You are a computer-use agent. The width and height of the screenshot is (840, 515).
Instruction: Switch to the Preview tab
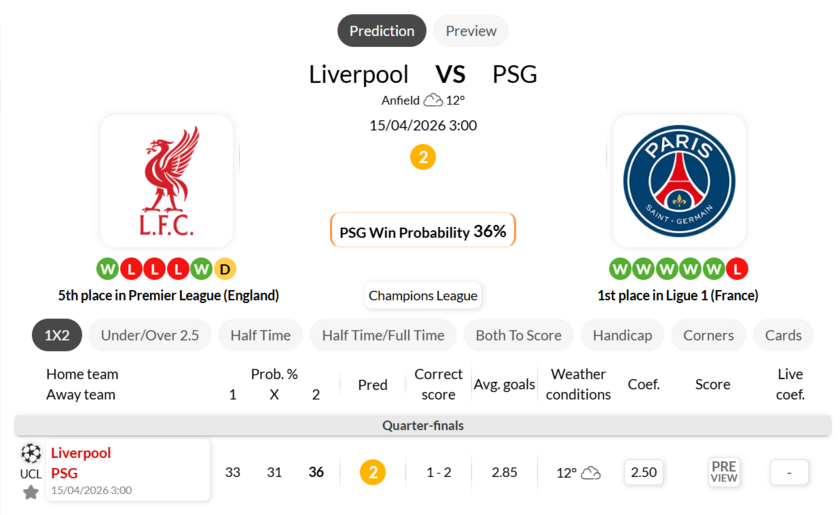coord(471,31)
